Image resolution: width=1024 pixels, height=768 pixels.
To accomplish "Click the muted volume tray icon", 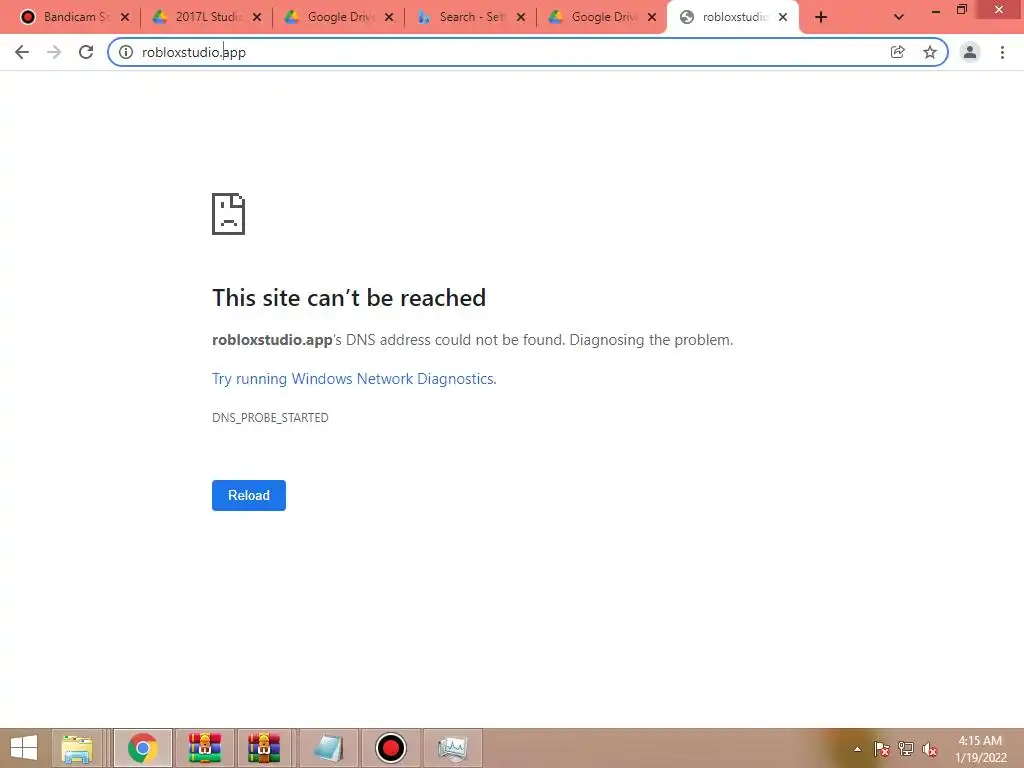I will [930, 749].
